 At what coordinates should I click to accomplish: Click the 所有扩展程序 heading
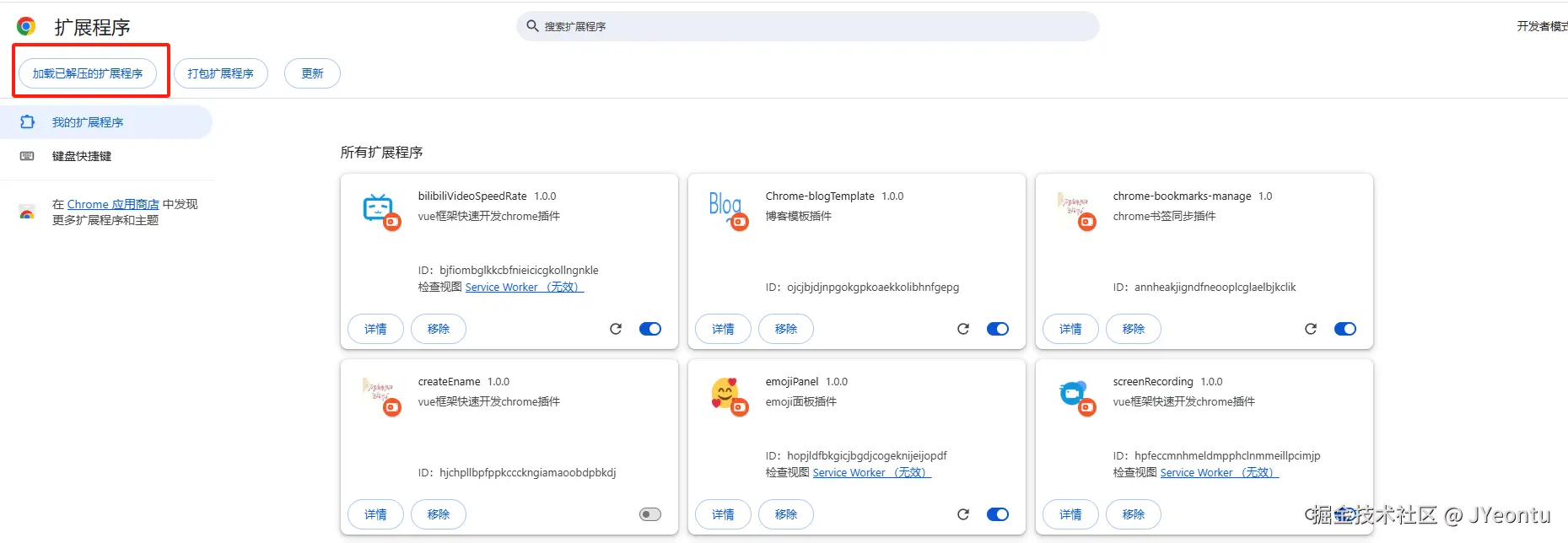(x=381, y=153)
